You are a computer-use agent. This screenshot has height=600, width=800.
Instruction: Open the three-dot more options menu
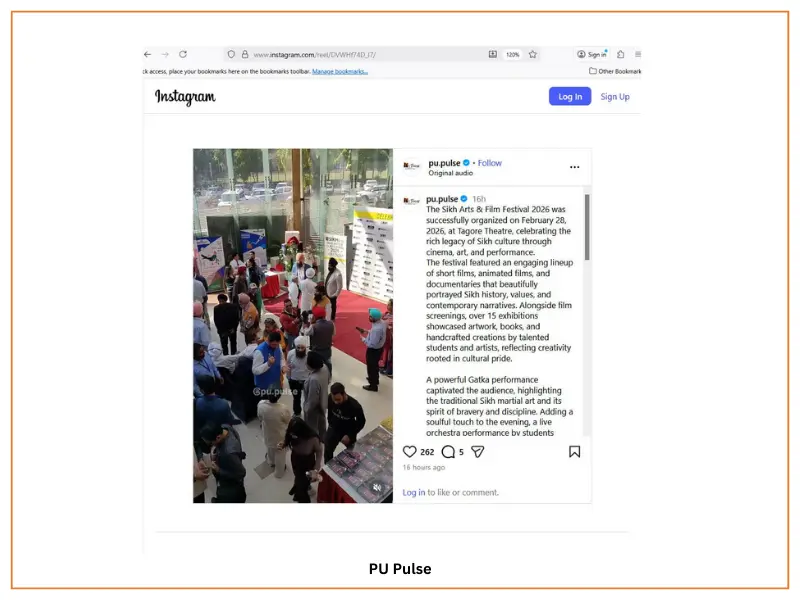574,167
